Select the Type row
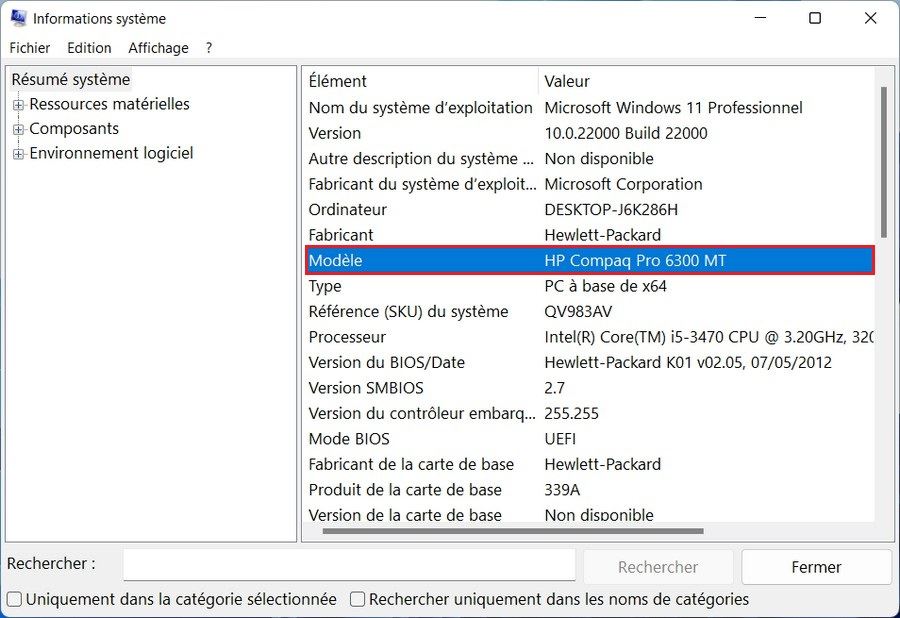The width and height of the screenshot is (900, 618). [x=589, y=286]
